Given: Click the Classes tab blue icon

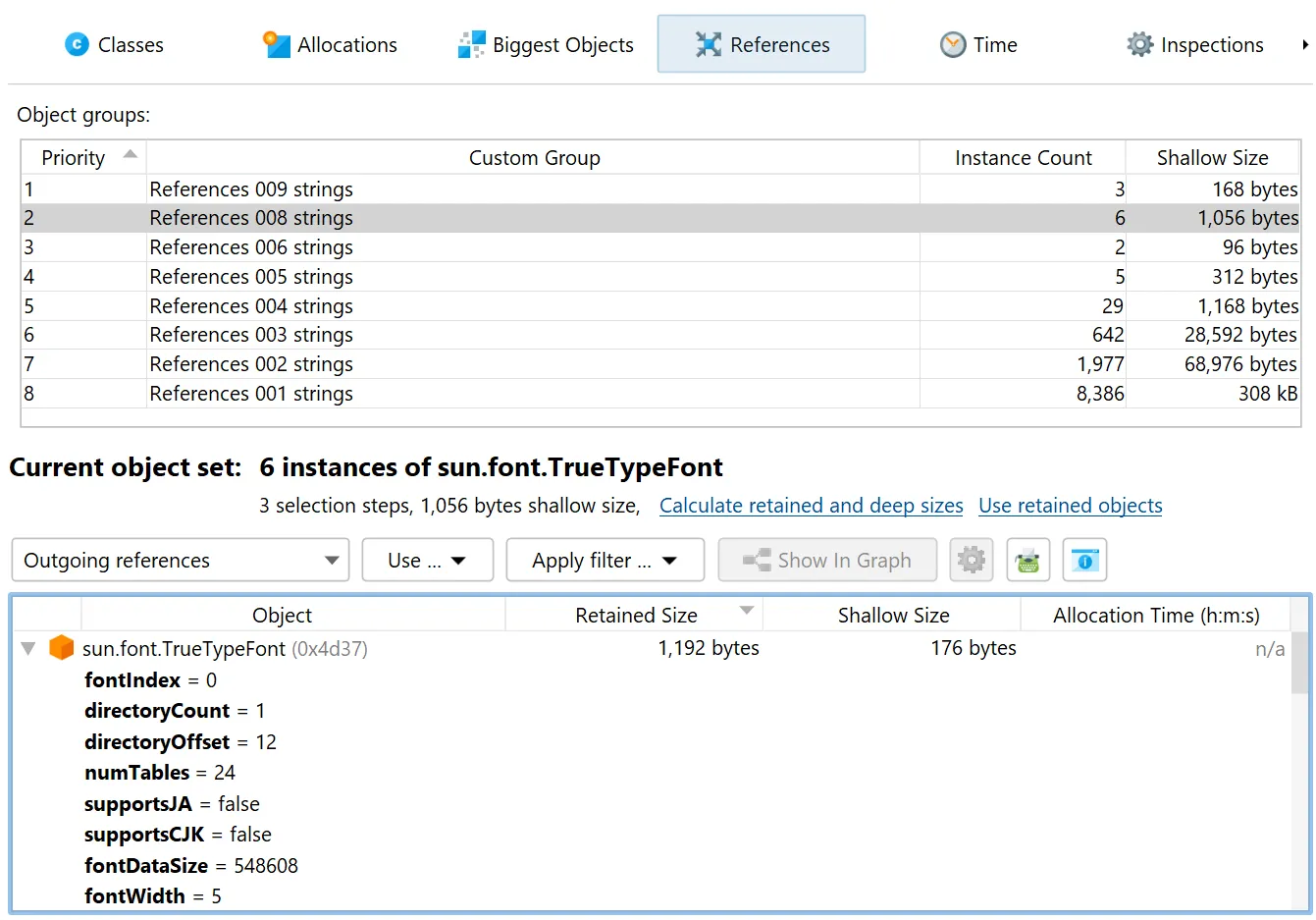Looking at the screenshot, I should click(77, 44).
